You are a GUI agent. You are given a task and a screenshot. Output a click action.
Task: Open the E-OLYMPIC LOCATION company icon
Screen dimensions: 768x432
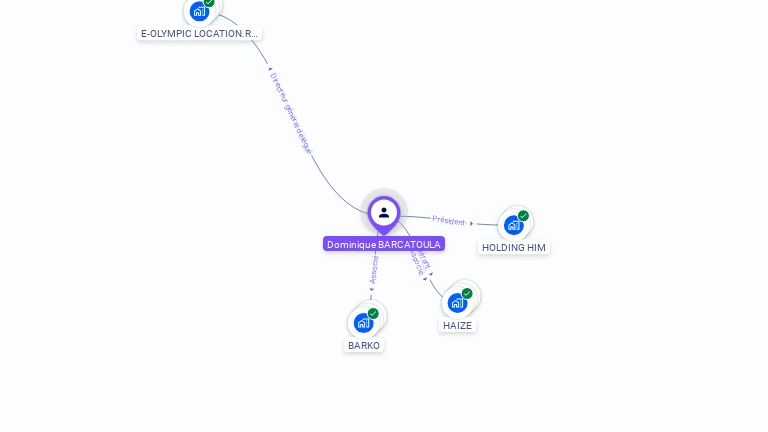tap(199, 11)
